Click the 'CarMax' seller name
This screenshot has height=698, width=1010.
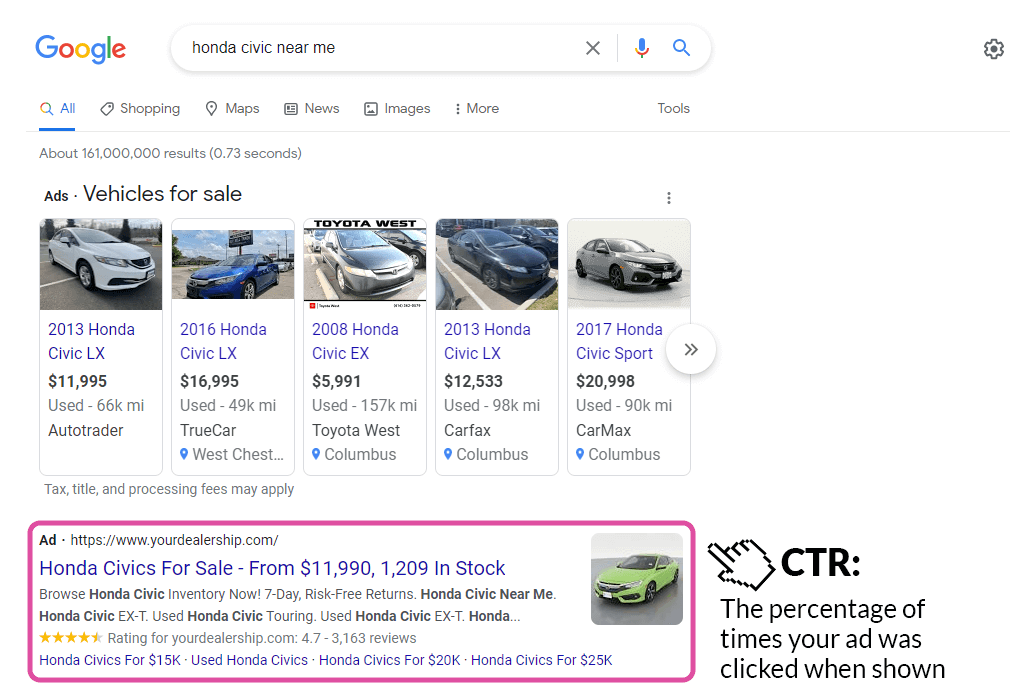click(x=604, y=430)
